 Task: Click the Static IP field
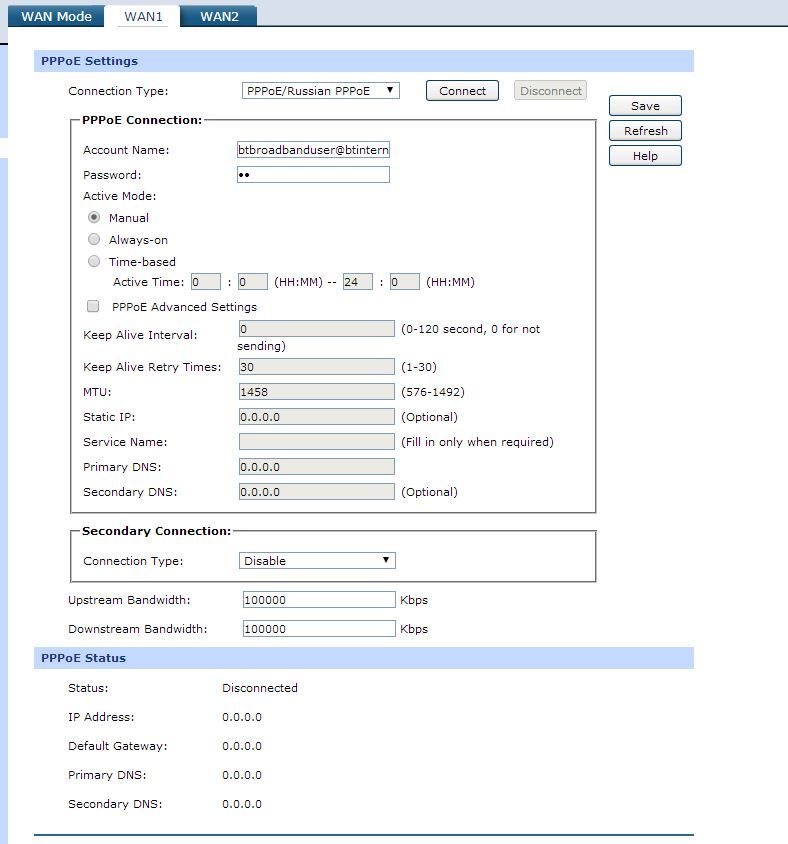click(316, 417)
